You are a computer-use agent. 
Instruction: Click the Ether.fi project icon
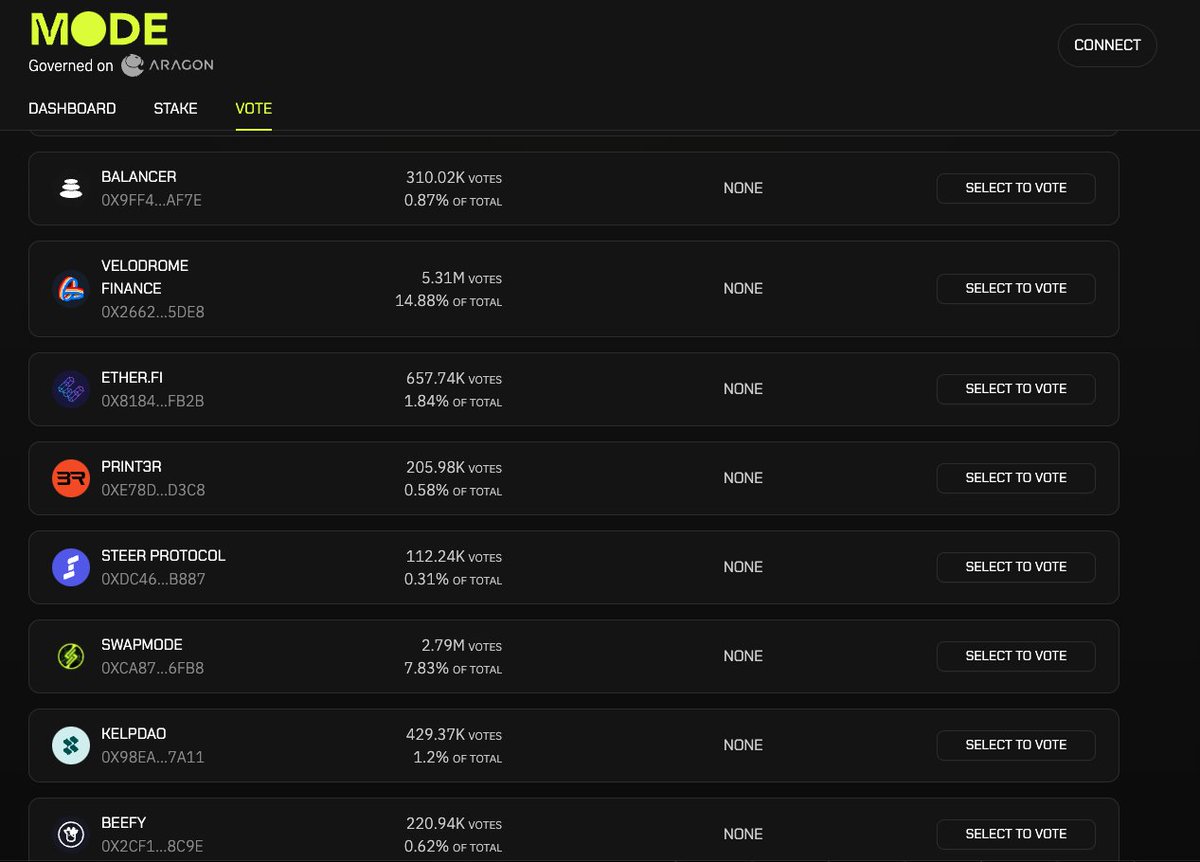[x=71, y=389]
